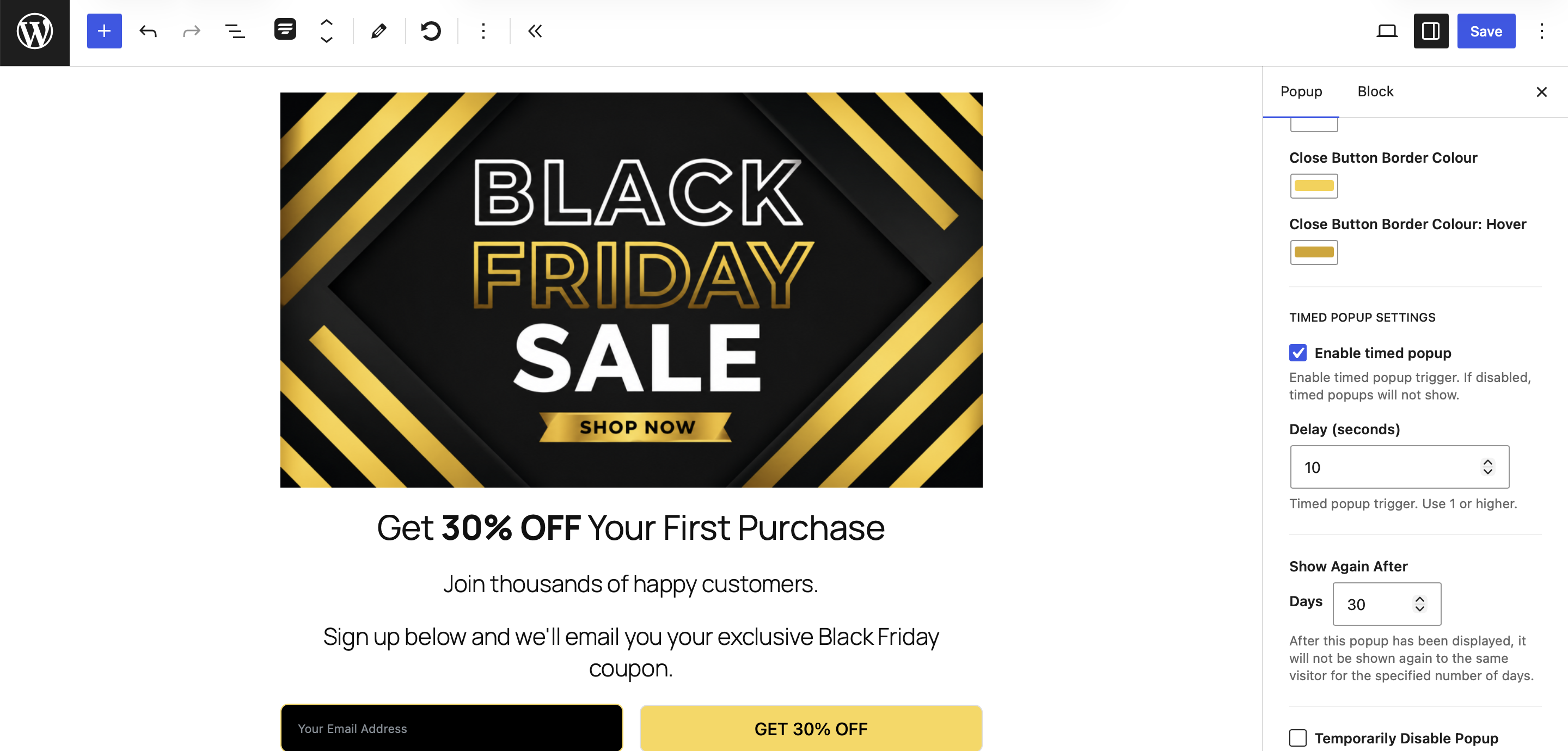This screenshot has height=751, width=1568.
Task: Click the WordPress logo icon
Action: pyautogui.click(x=35, y=32)
